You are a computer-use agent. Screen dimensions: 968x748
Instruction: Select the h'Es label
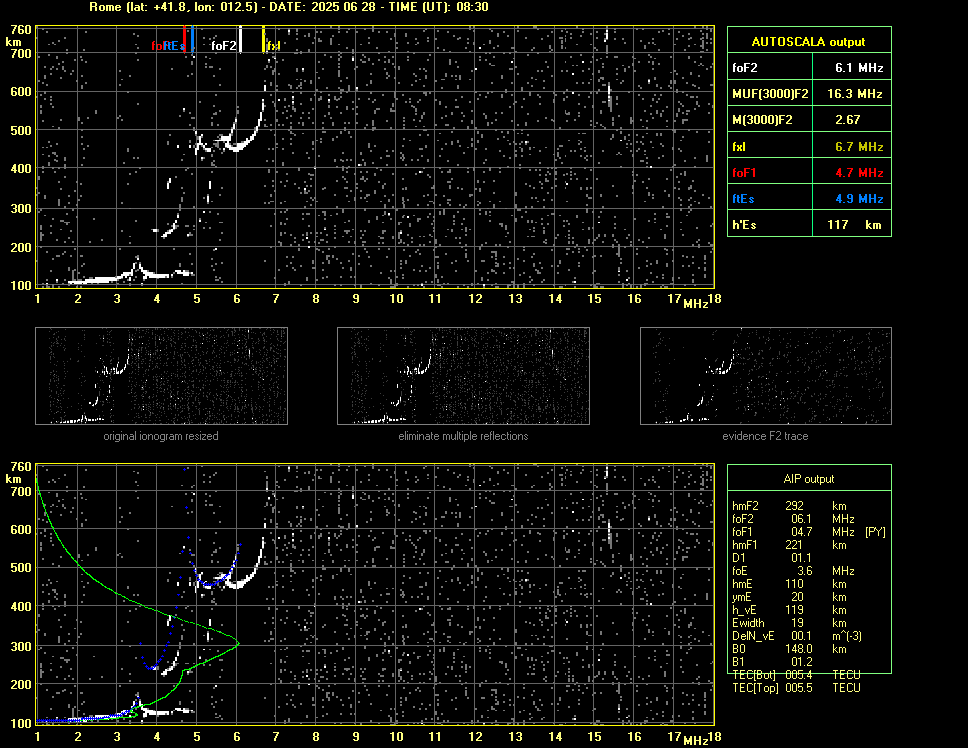coord(744,225)
